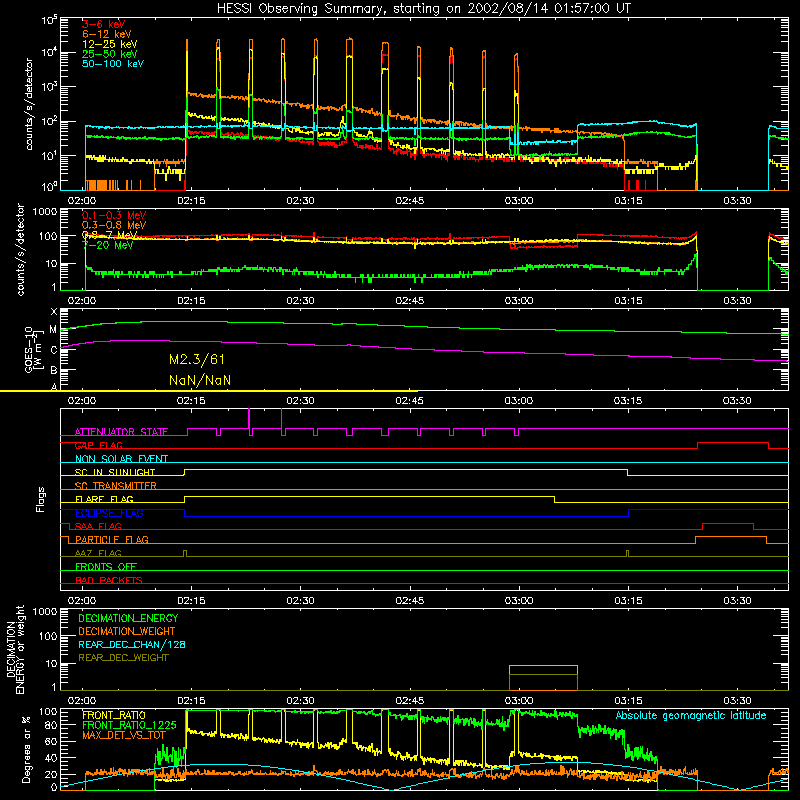The width and height of the screenshot is (800, 800).
Task: Select the GAP_FLAG label
Action: (x=98, y=445)
